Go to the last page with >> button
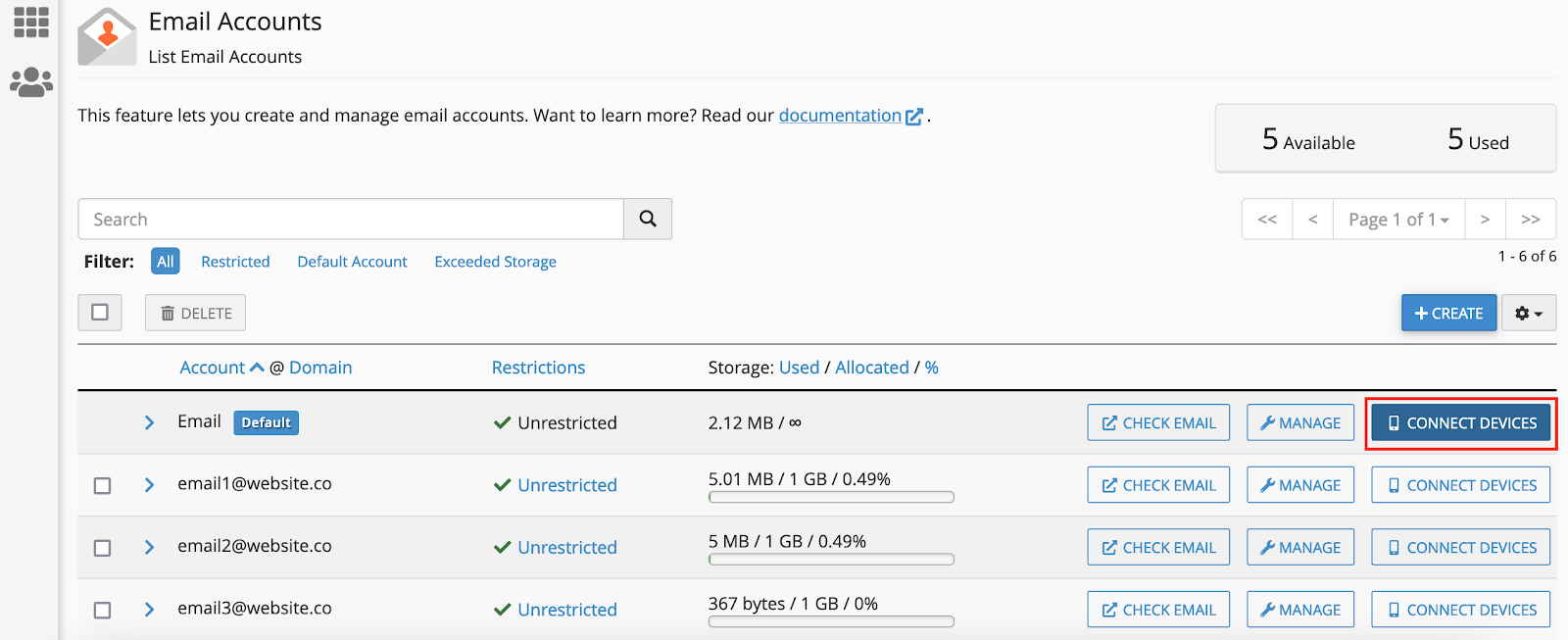The height and width of the screenshot is (640, 1568). pos(1531,220)
